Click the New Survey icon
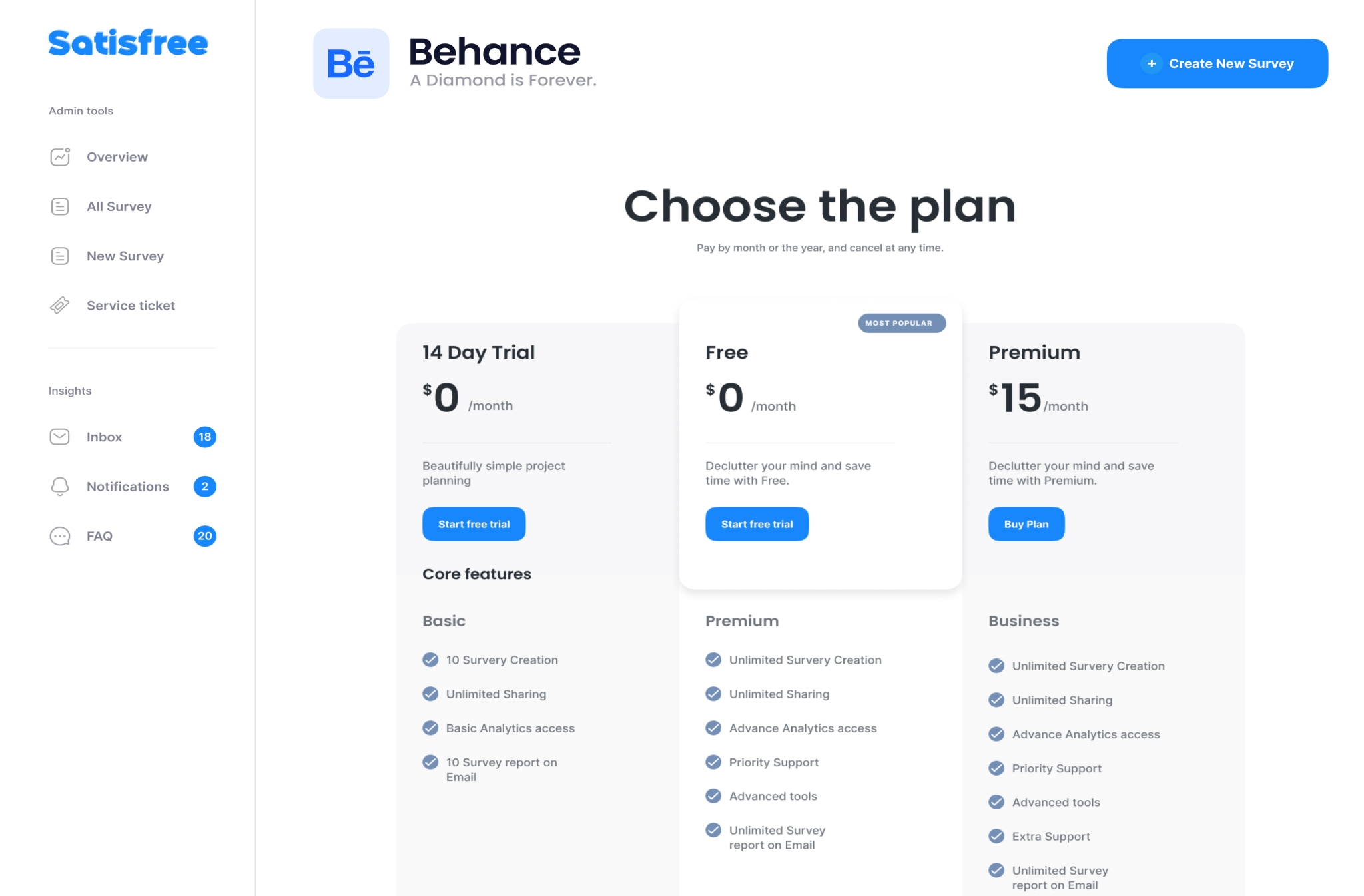This screenshot has height=896, width=1364. click(x=60, y=255)
